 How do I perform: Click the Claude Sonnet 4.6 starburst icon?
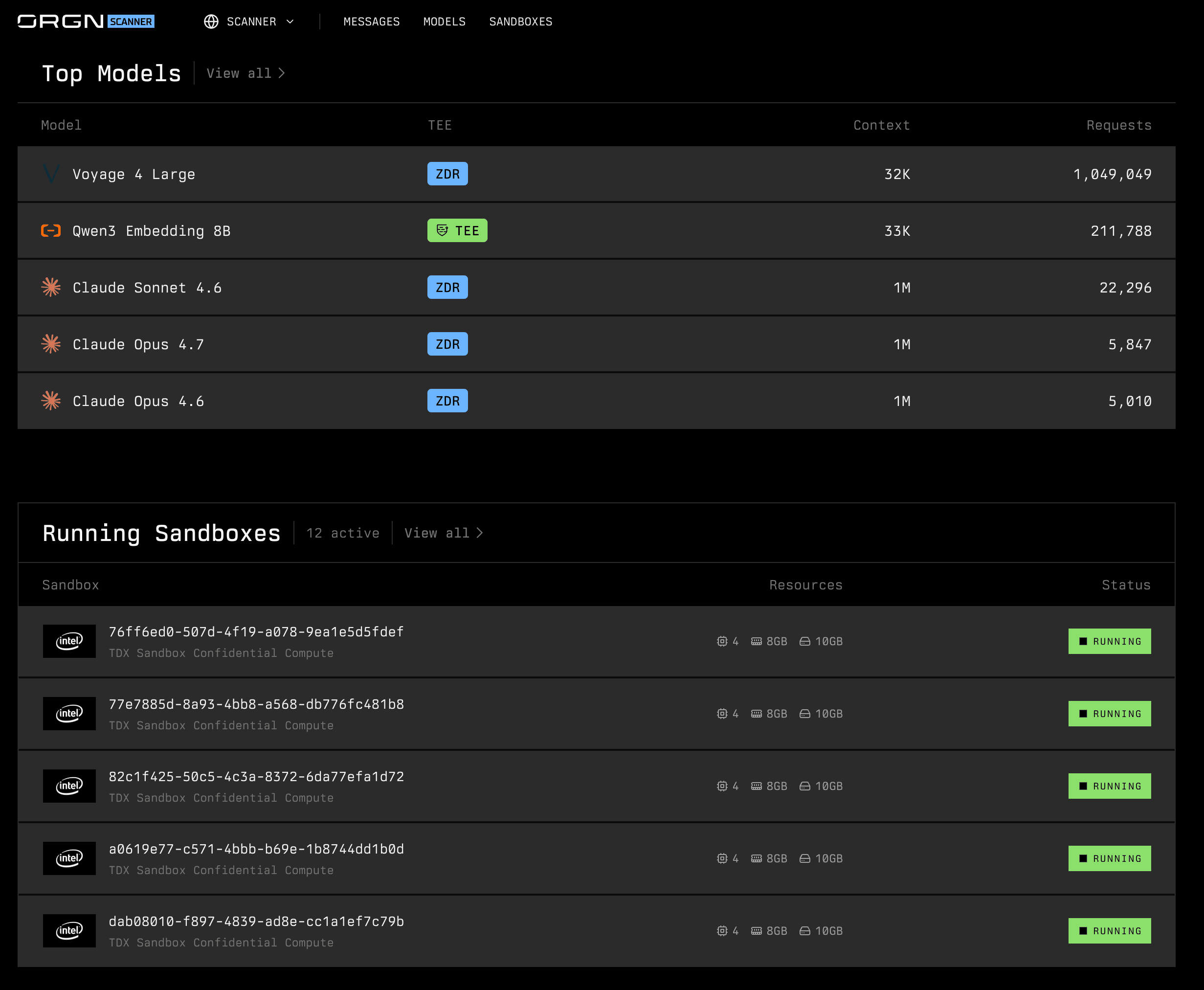51,288
